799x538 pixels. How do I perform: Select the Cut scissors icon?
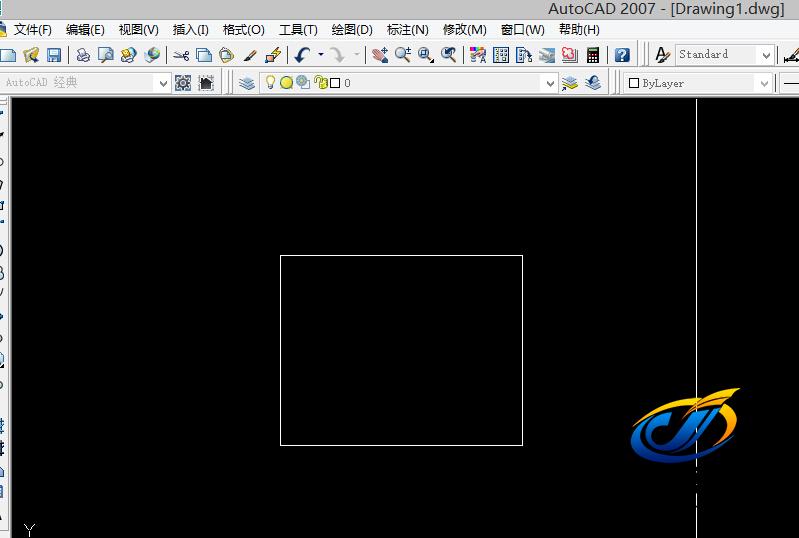tap(181, 55)
